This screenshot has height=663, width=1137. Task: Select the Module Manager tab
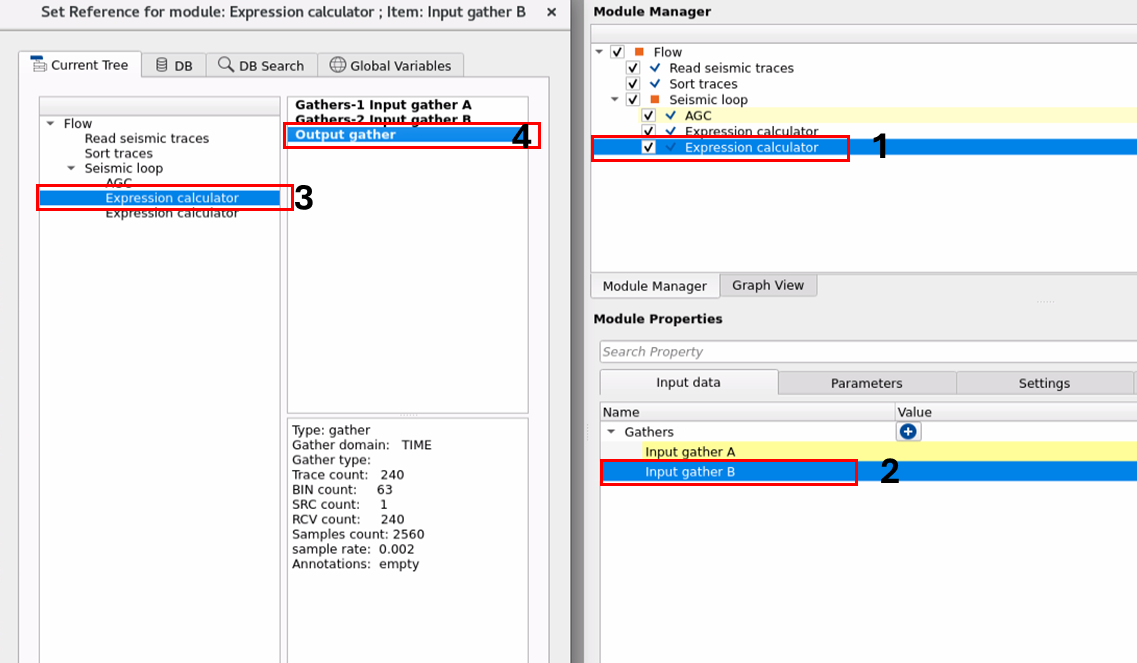(655, 286)
